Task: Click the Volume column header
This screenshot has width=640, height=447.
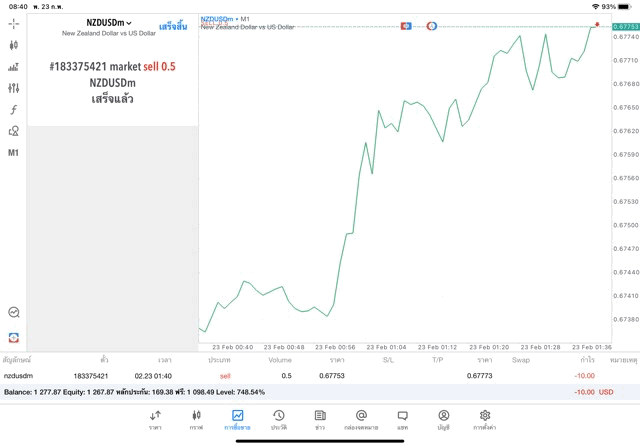Action: (280, 360)
